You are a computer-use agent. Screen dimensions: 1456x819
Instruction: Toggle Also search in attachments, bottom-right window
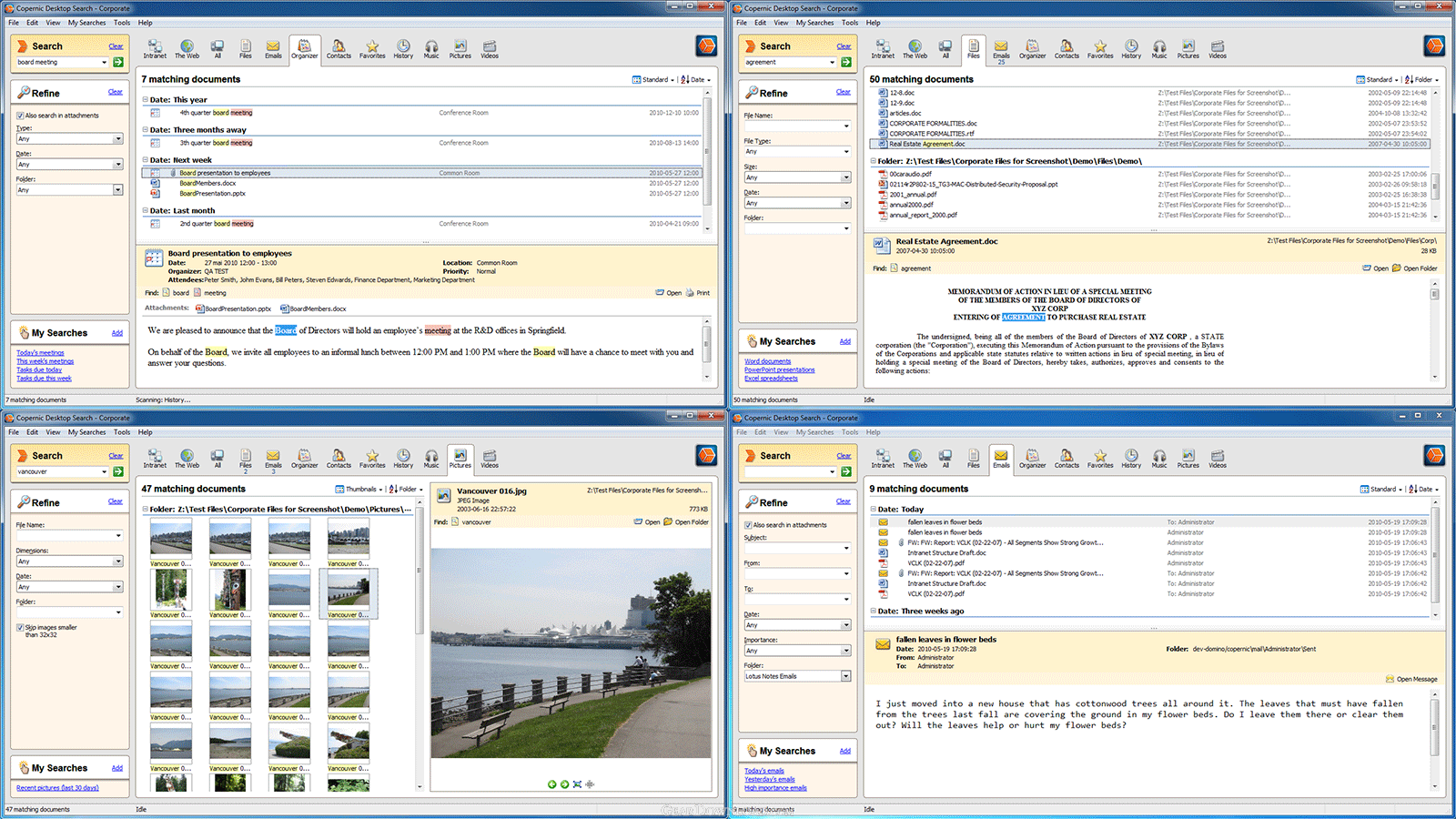748,525
